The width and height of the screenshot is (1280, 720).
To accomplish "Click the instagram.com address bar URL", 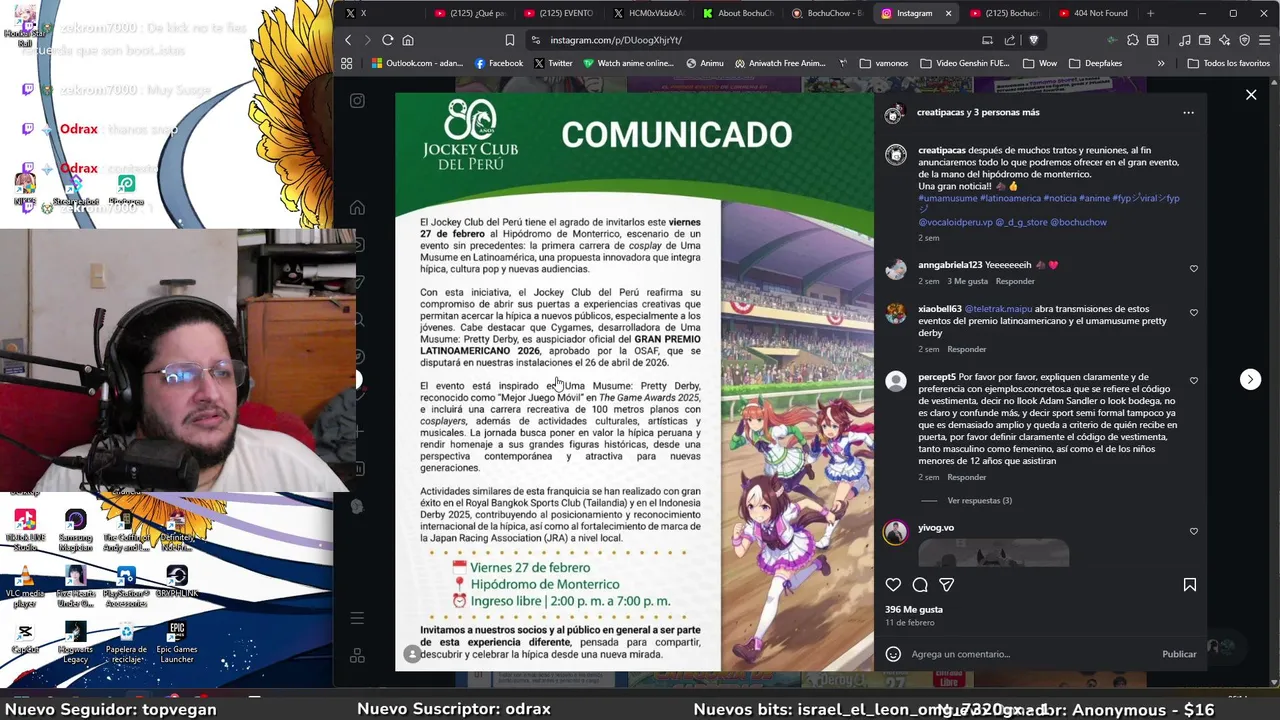I will (x=616, y=40).
